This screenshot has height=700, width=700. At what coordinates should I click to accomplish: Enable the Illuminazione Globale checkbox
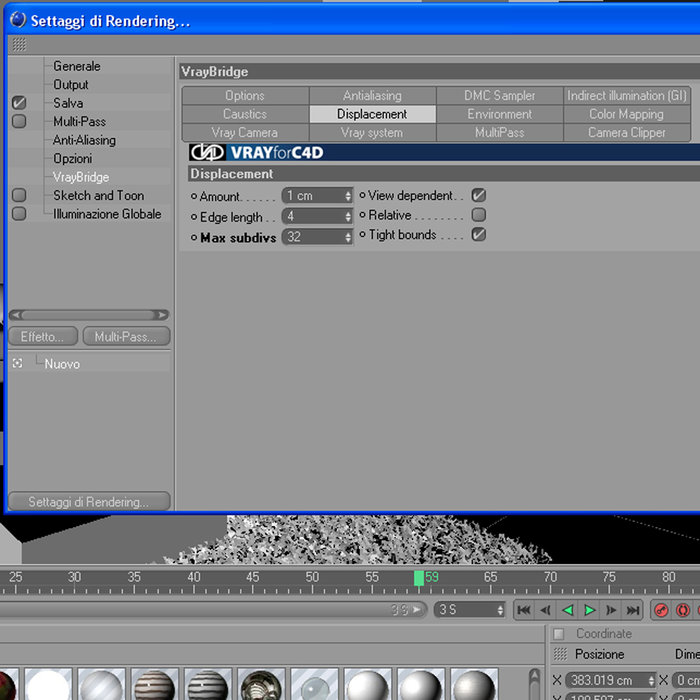(19, 213)
